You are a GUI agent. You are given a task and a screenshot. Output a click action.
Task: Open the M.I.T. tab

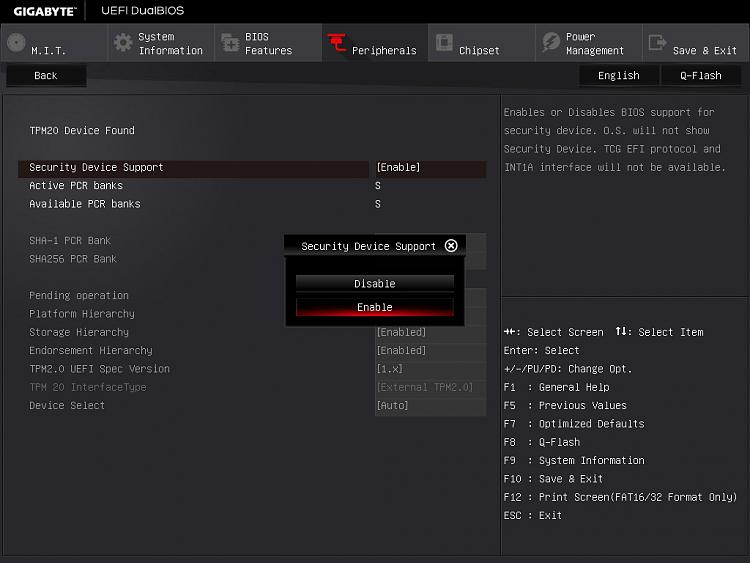(54, 43)
